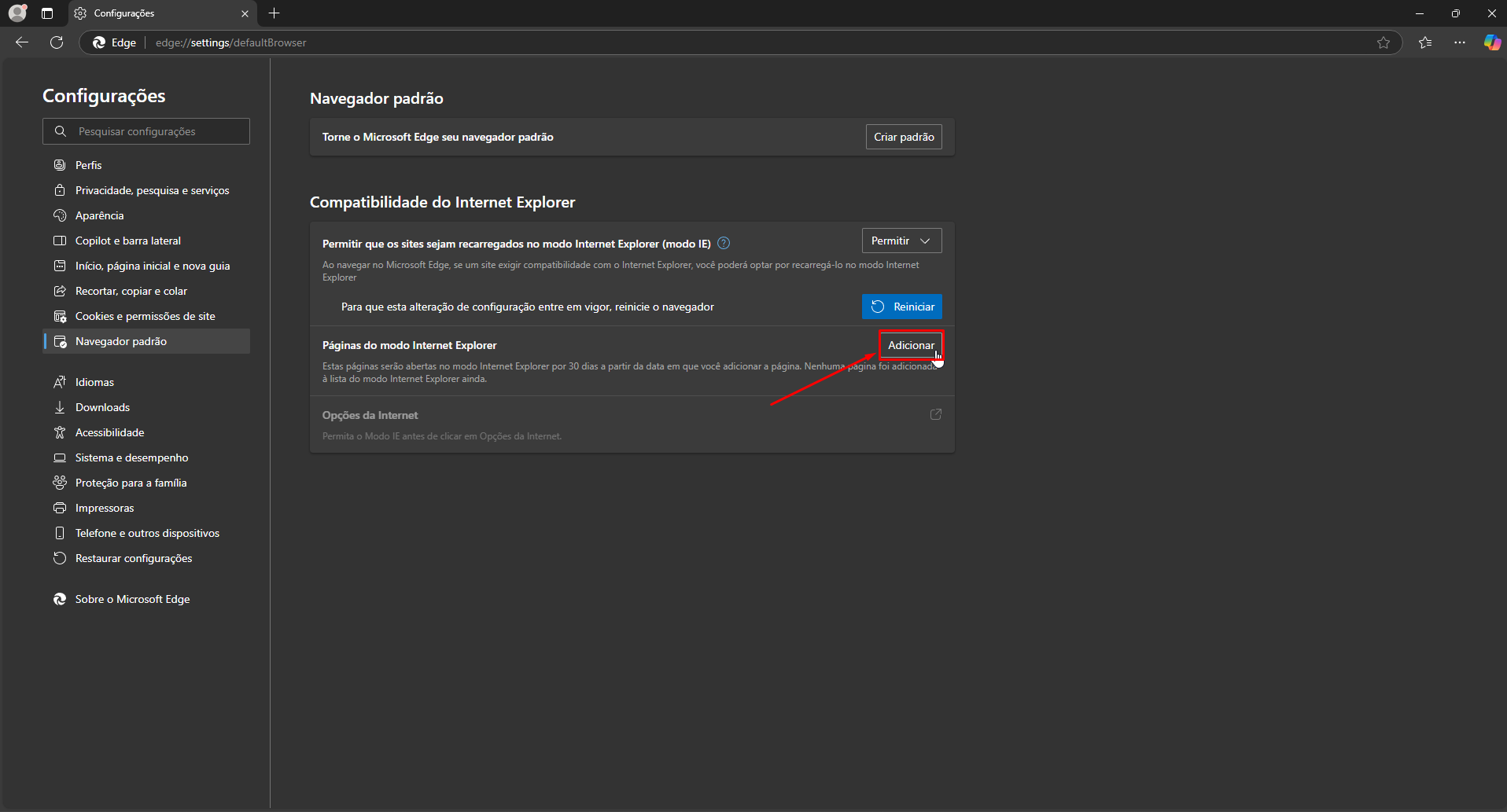Viewport: 1507px width, 812px height.
Task: Open Sobre o Microsoft Edge page
Action: [132, 599]
